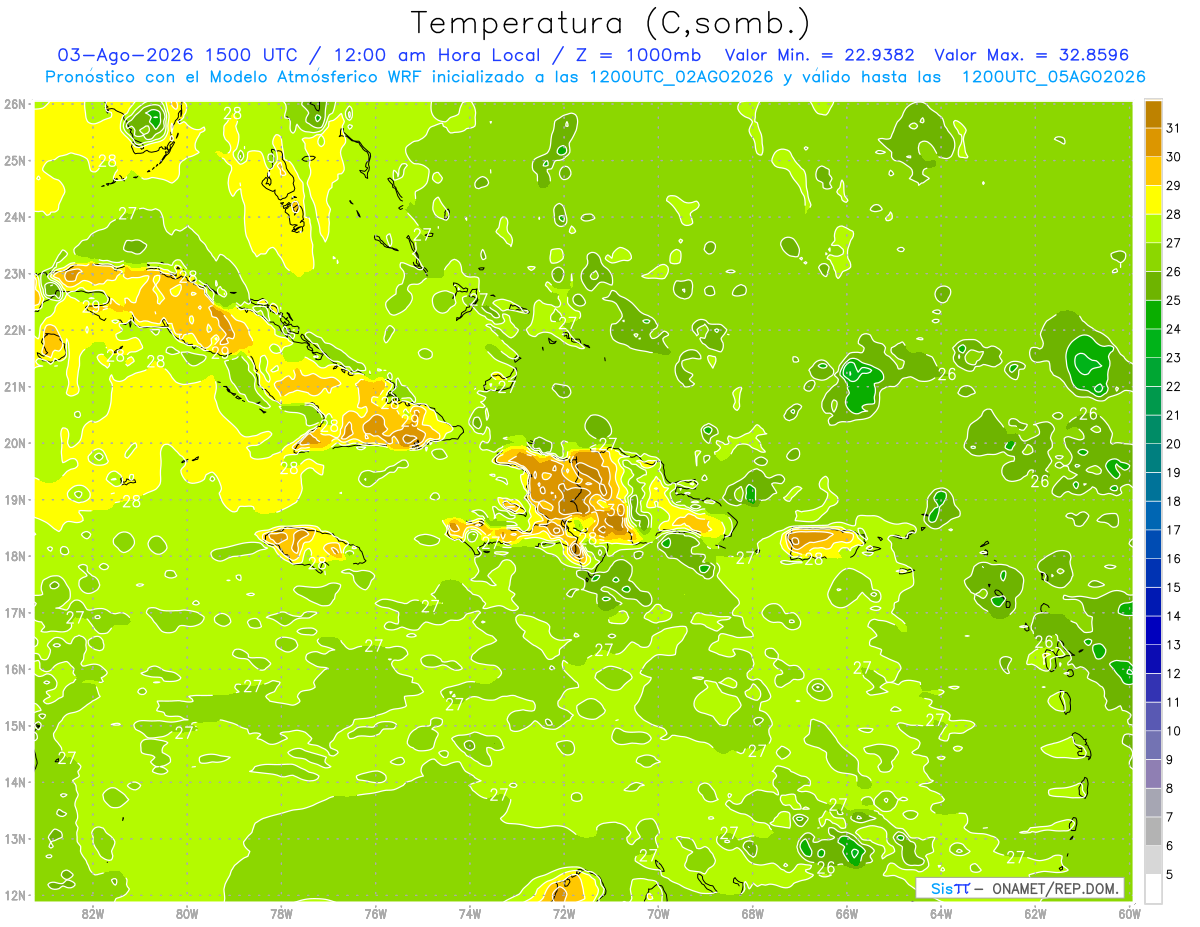Click the yellow swatch between 28 and 29
The image size is (1200, 927).
pos(1153,200)
